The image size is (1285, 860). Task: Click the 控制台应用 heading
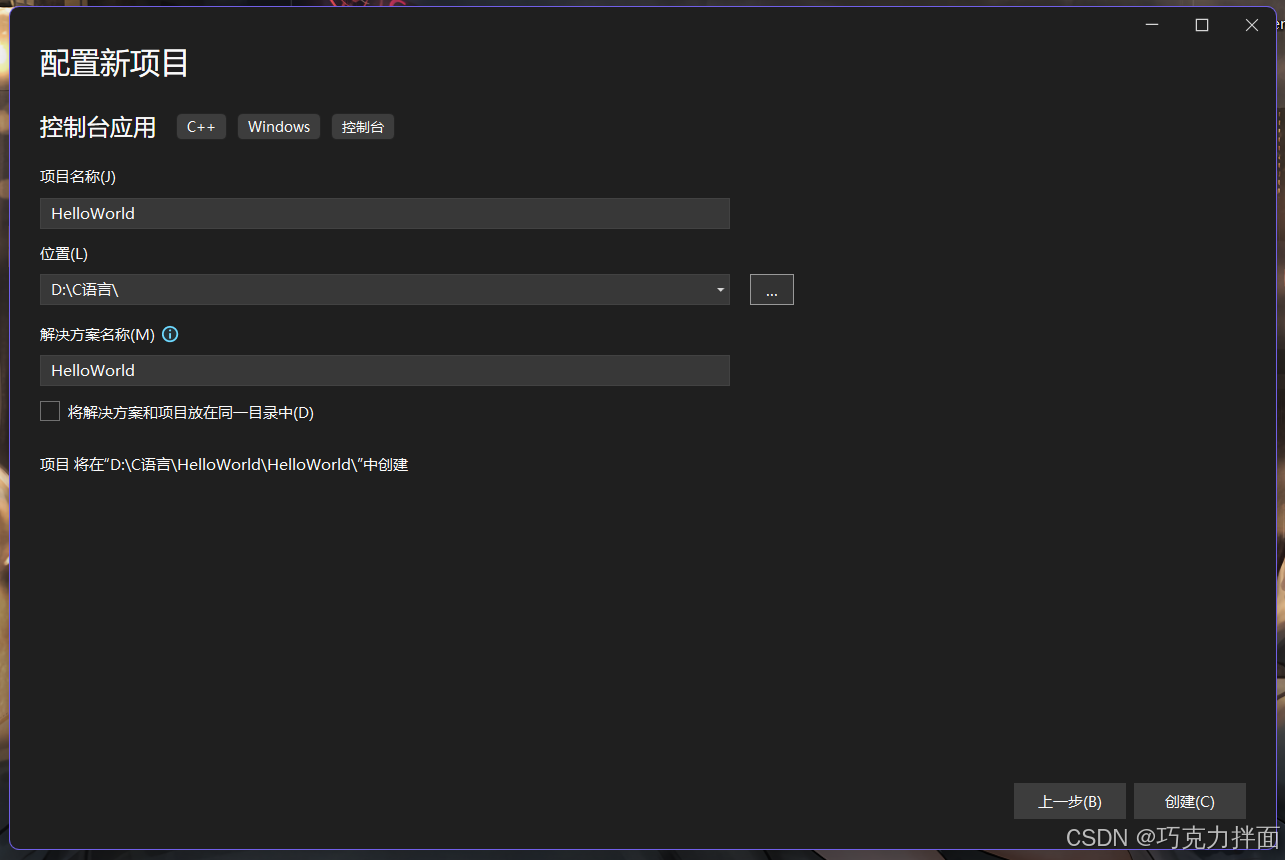97,127
